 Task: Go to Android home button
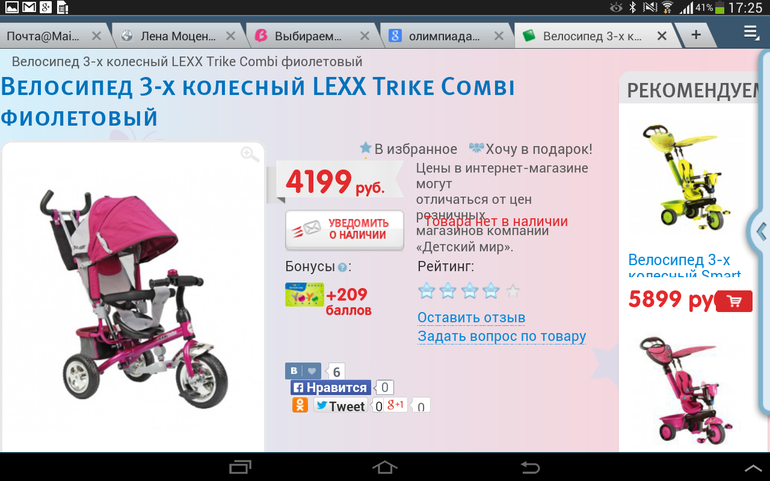(385, 466)
